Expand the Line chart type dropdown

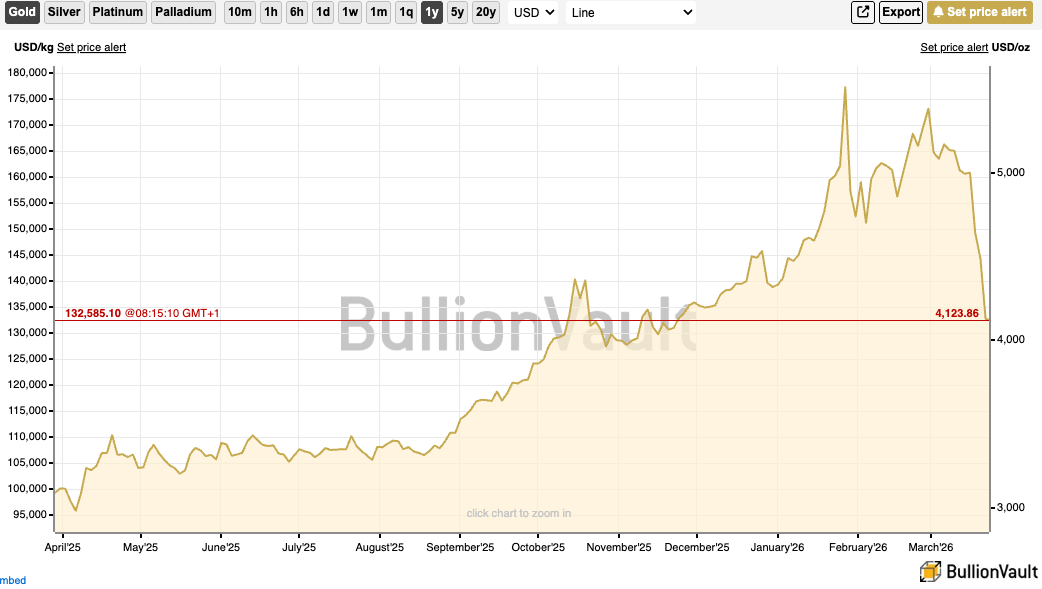pos(631,12)
